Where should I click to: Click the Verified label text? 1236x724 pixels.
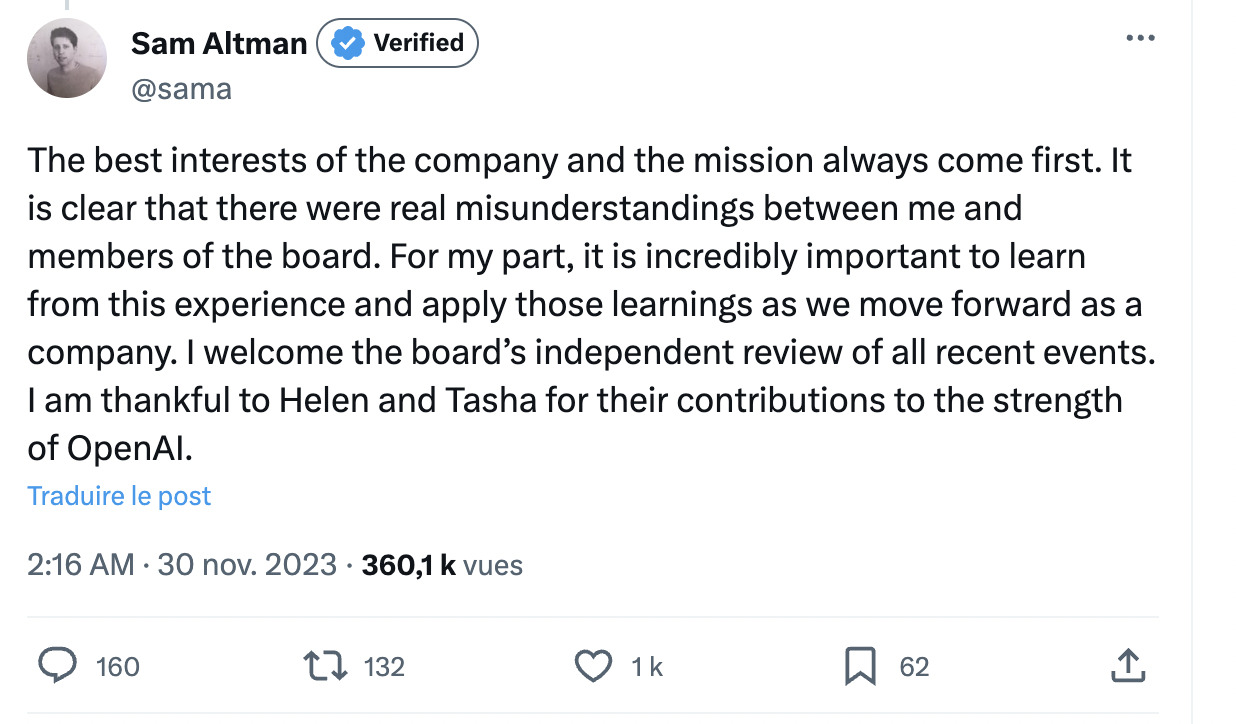click(418, 43)
